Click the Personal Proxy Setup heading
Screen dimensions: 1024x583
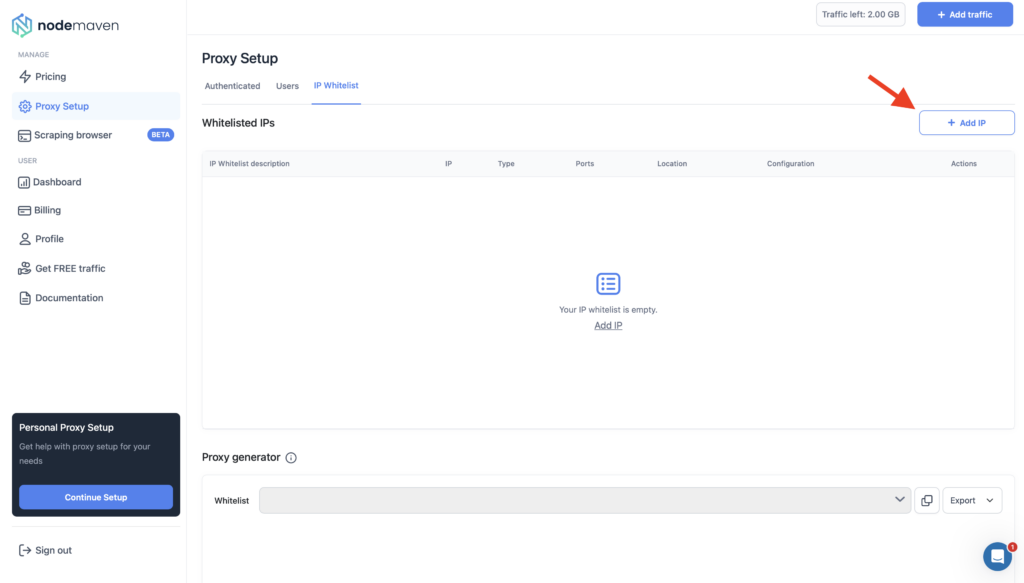[x=66, y=428]
